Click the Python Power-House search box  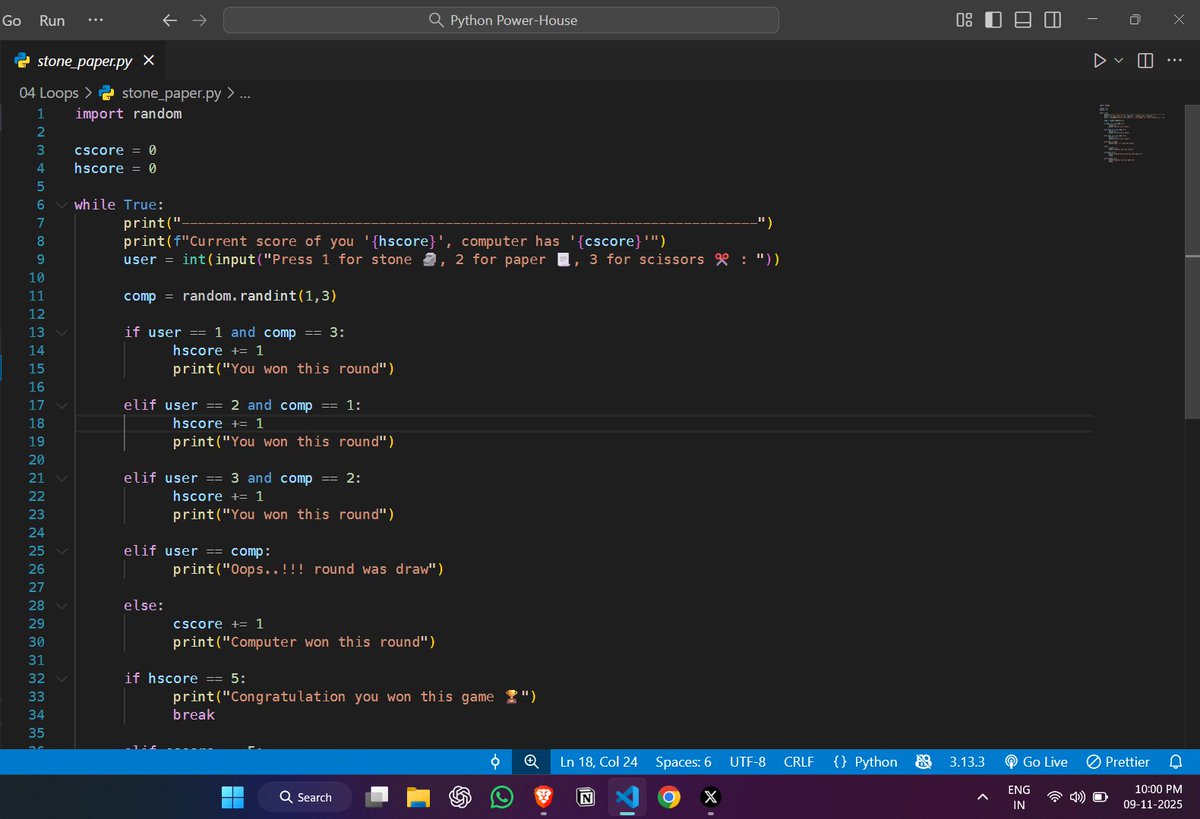click(x=501, y=20)
